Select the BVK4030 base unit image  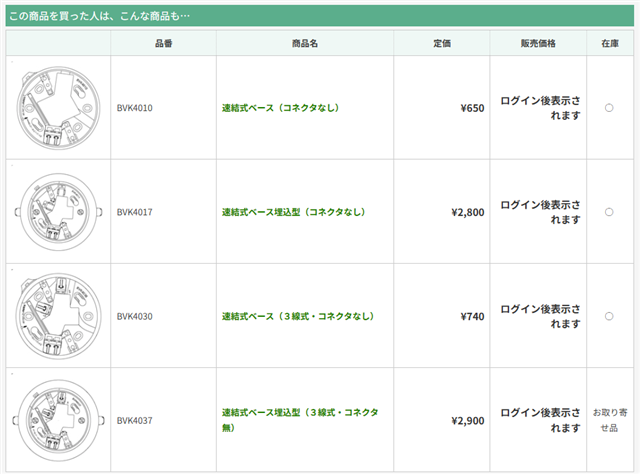tap(58, 316)
